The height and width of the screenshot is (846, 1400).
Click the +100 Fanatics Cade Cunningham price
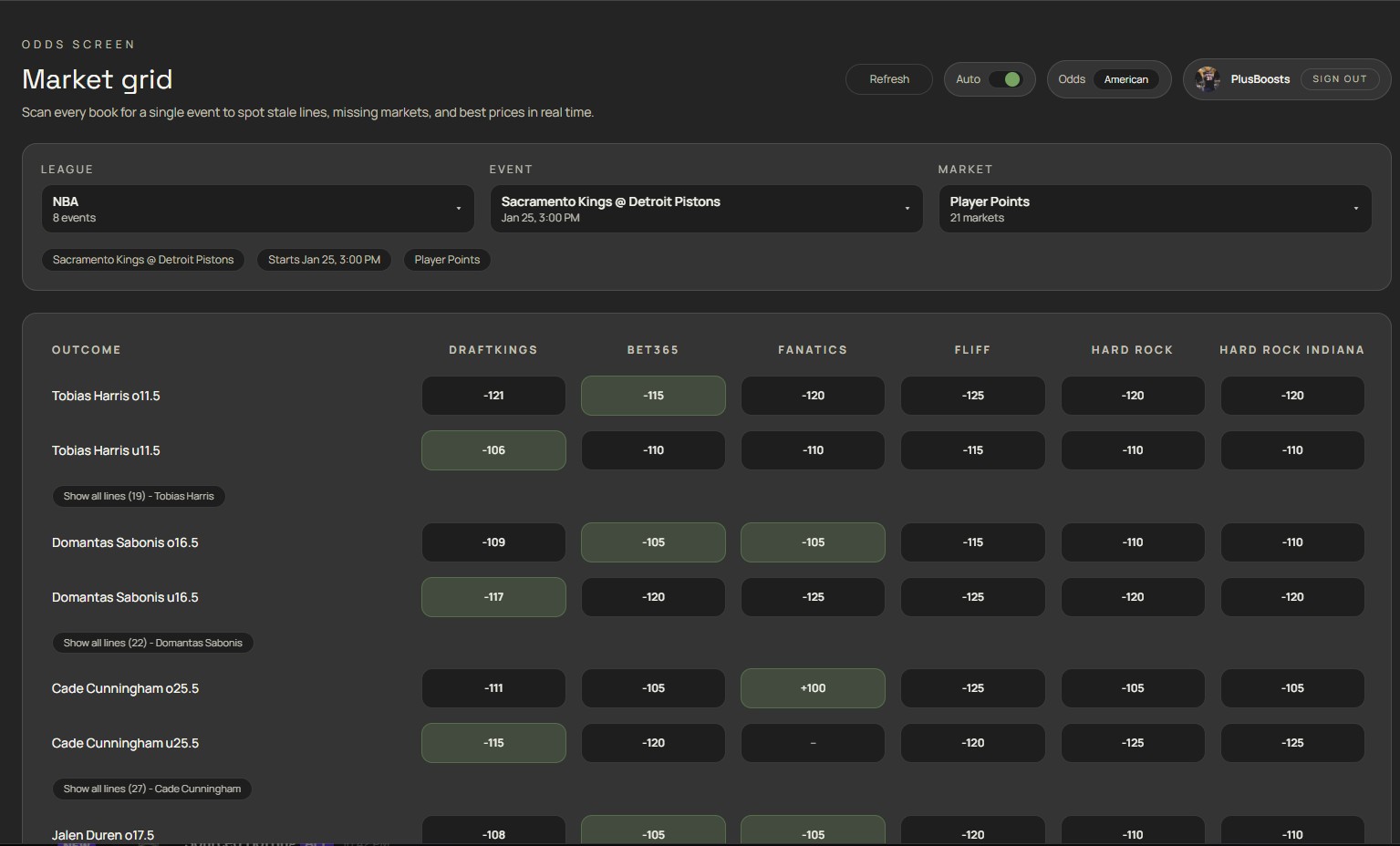click(812, 688)
